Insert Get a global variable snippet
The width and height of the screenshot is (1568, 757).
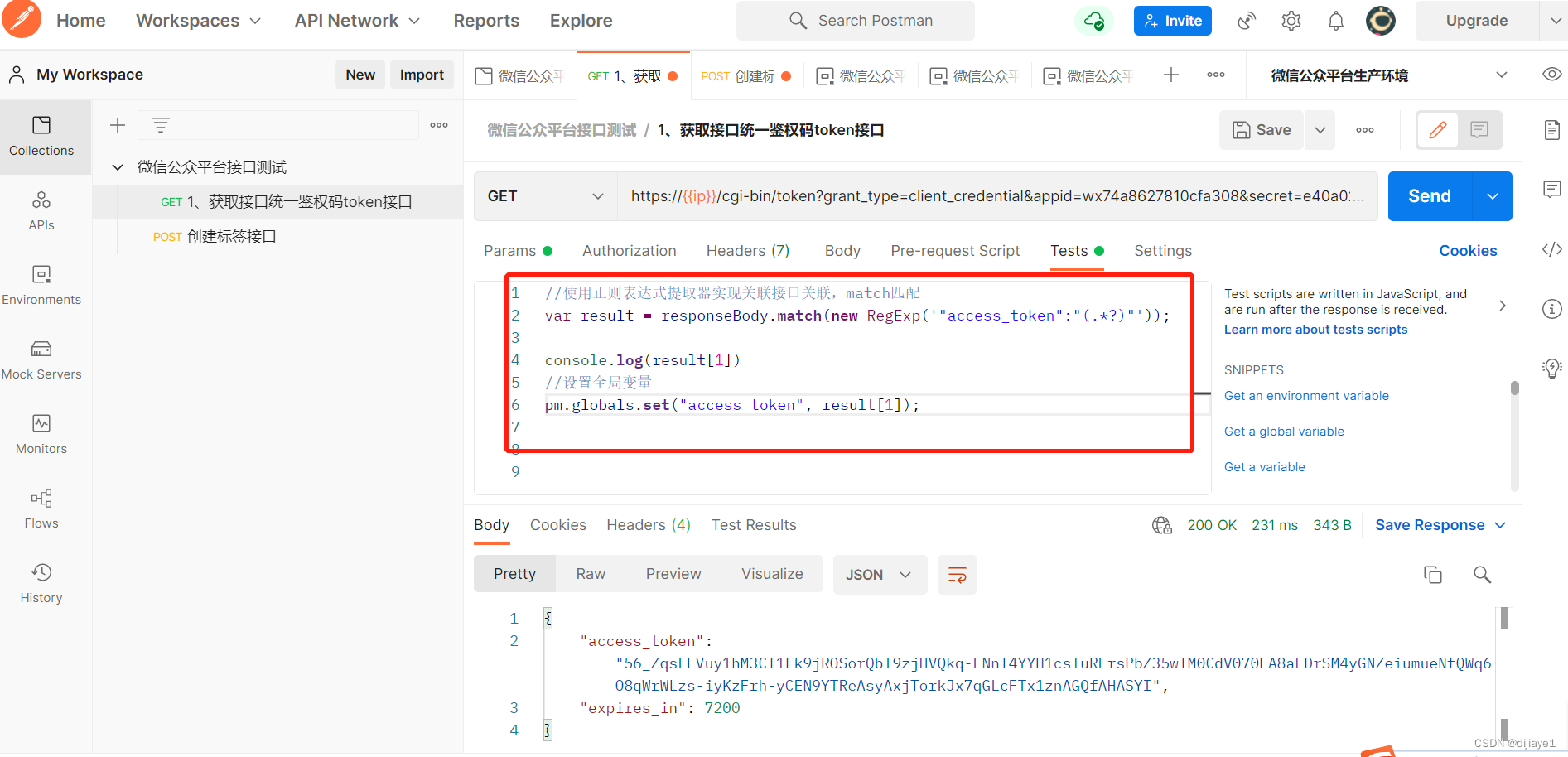tap(1284, 432)
